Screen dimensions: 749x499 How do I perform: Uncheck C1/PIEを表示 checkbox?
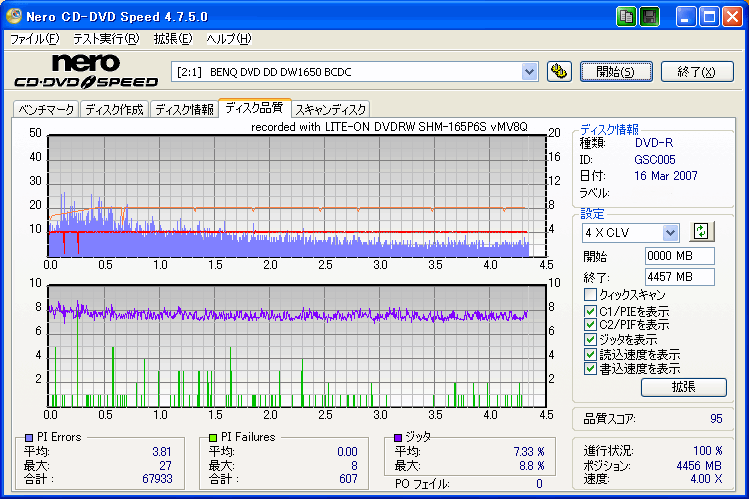tap(591, 310)
